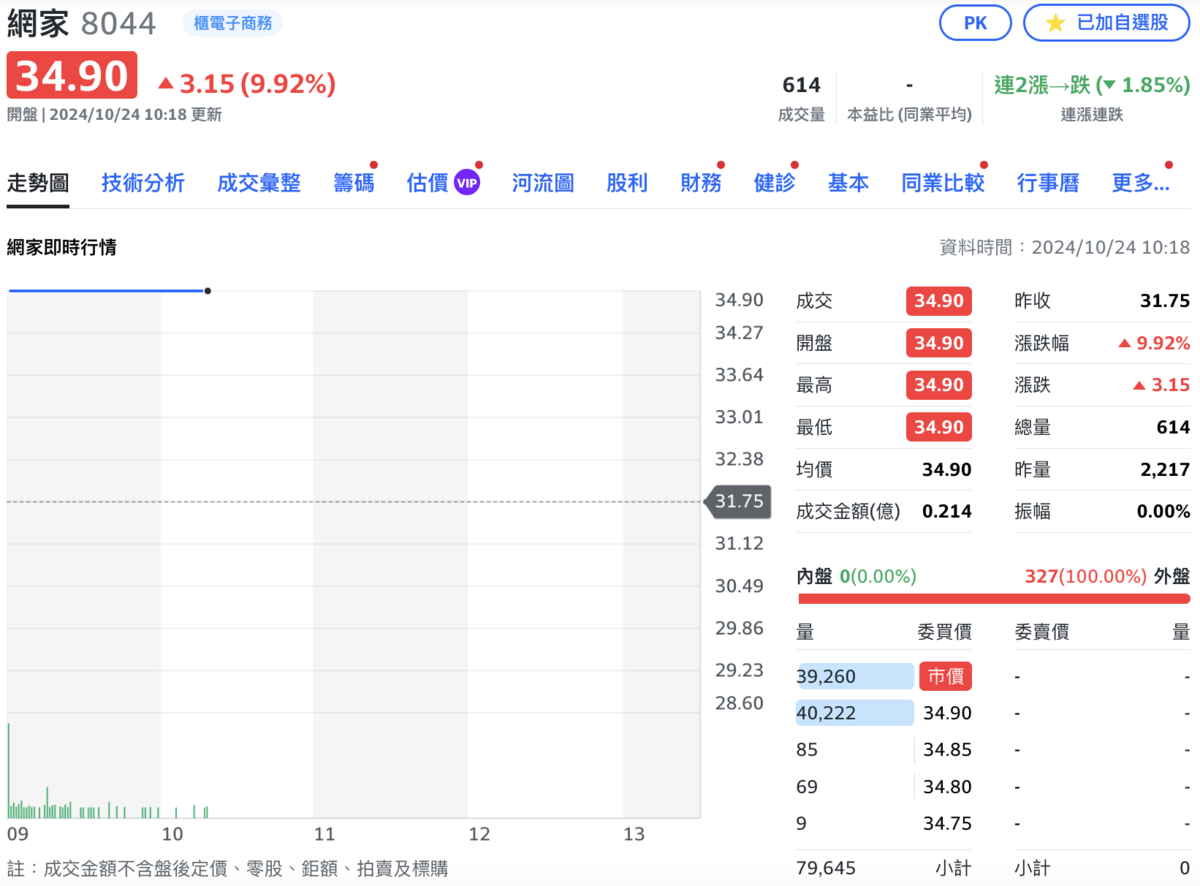Click the 櫃電子商務 category tag
Image resolution: width=1200 pixels, height=886 pixels.
(233, 23)
